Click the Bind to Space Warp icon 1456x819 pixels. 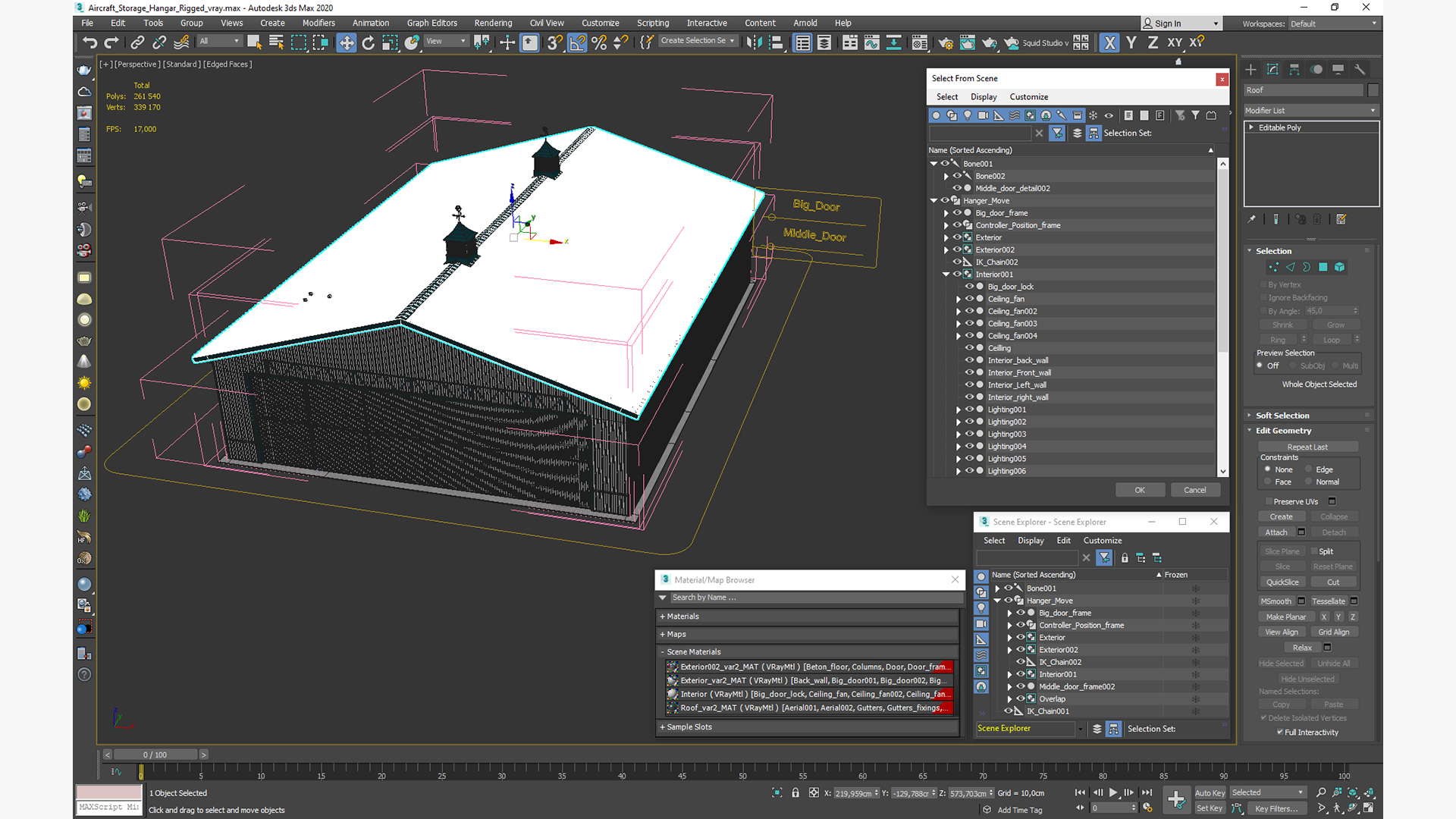(181, 42)
